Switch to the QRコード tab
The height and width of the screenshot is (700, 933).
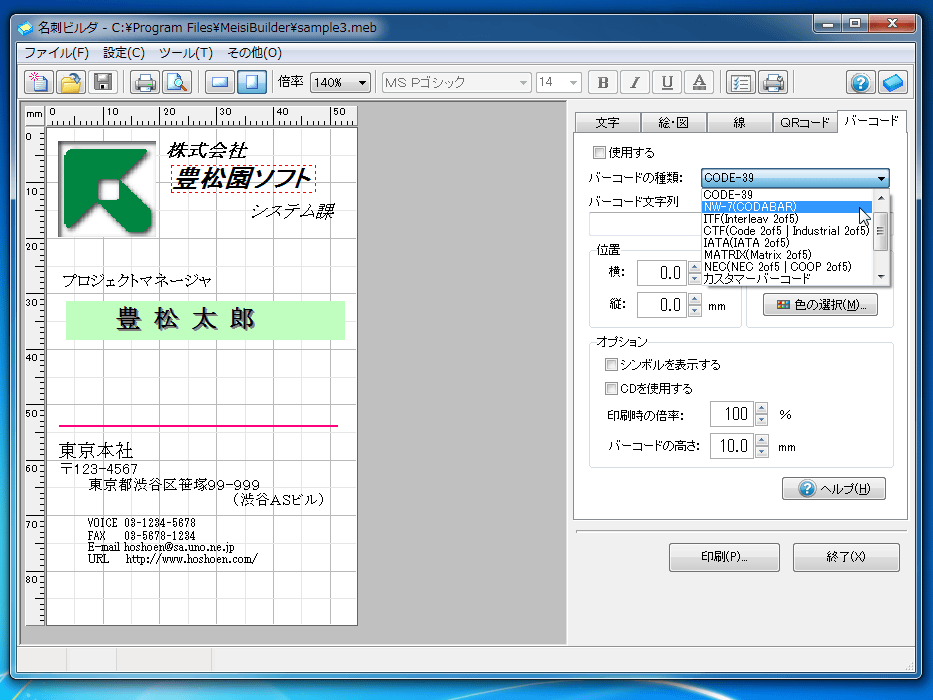coord(804,123)
